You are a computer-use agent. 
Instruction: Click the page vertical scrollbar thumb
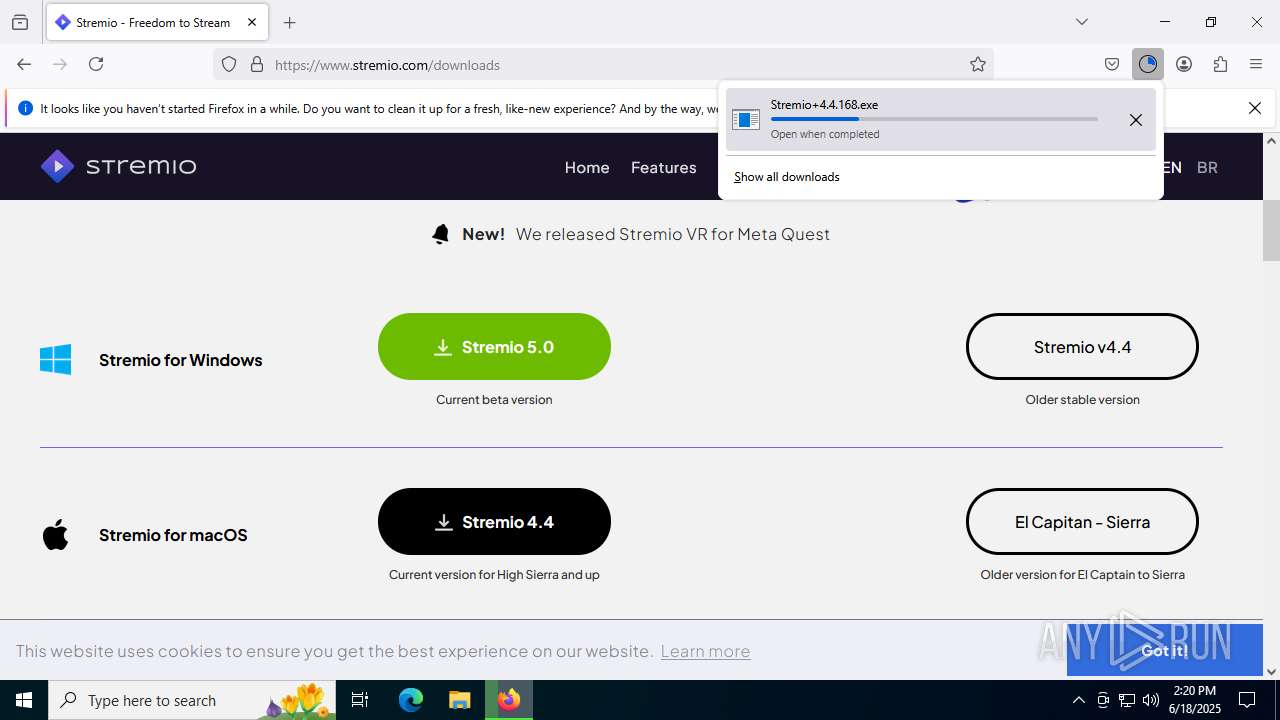coord(1271,229)
